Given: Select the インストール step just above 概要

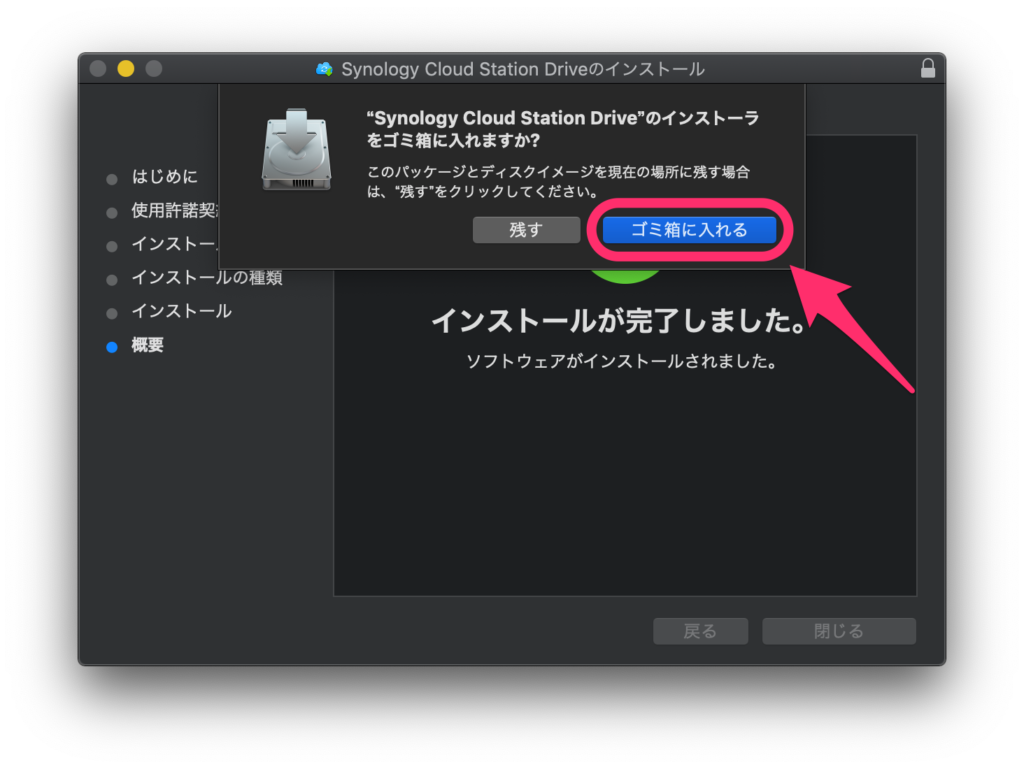Looking at the screenshot, I should coord(181,312).
